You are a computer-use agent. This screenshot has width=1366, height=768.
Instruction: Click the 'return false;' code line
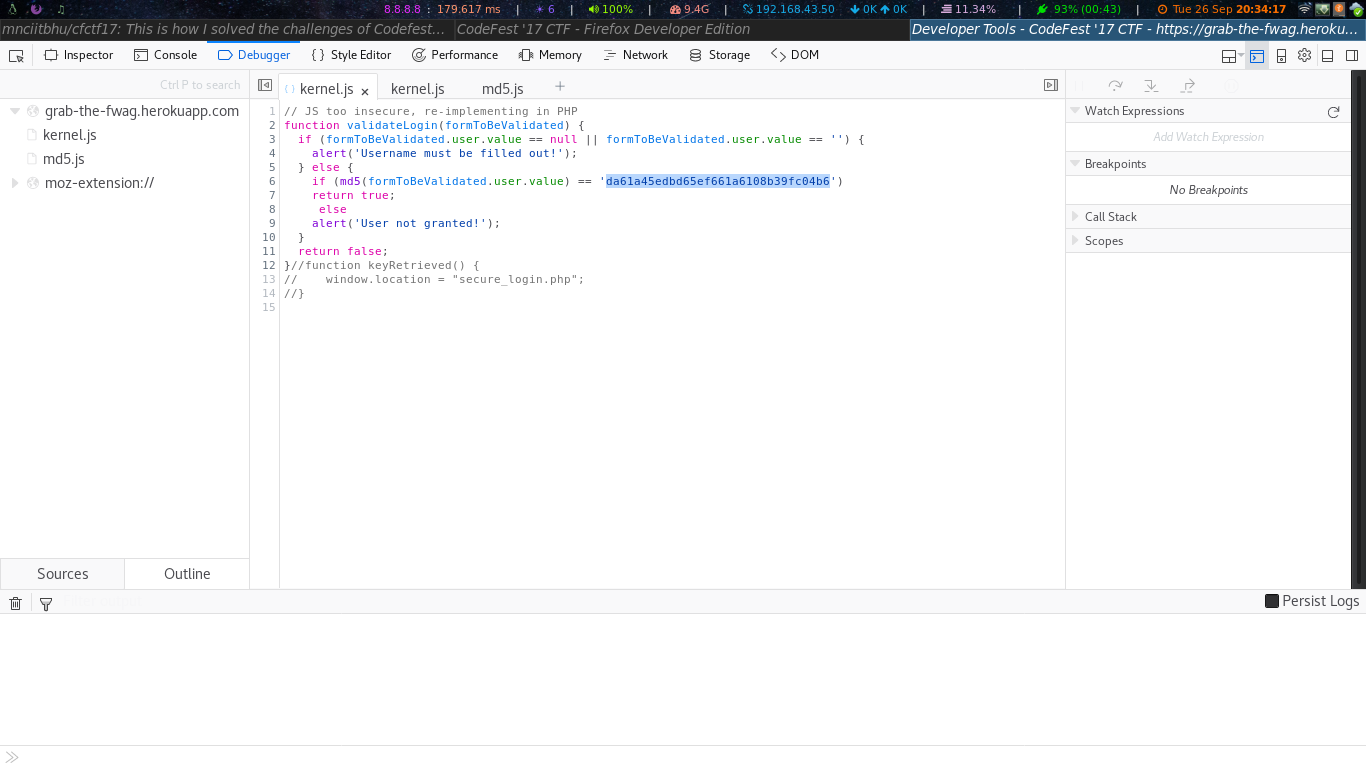coord(342,251)
